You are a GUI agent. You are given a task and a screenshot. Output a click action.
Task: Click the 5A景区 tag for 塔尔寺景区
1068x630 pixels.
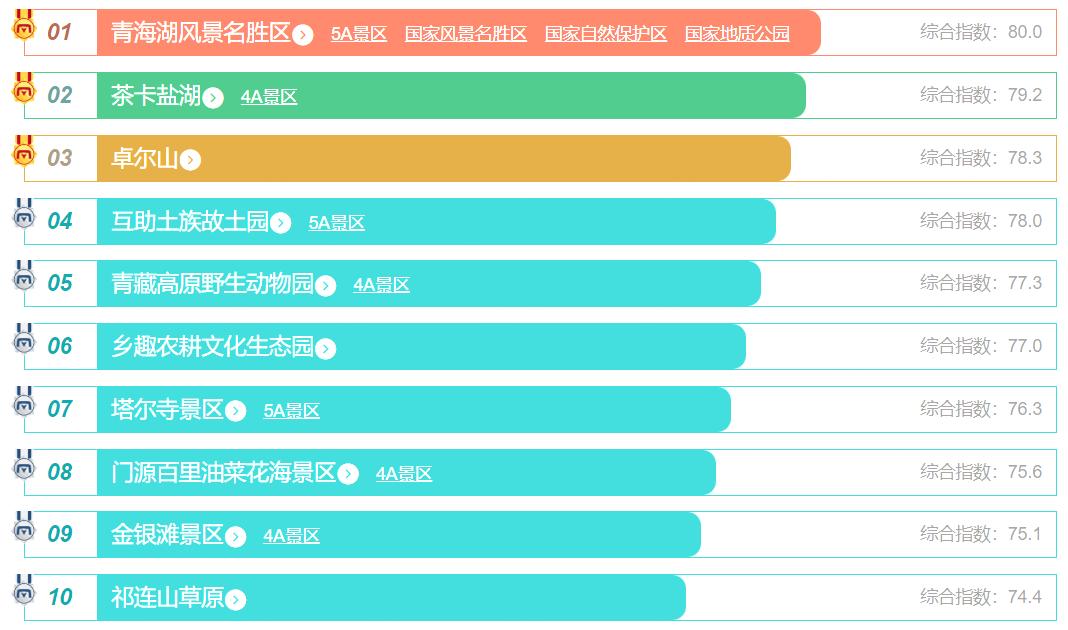point(291,411)
